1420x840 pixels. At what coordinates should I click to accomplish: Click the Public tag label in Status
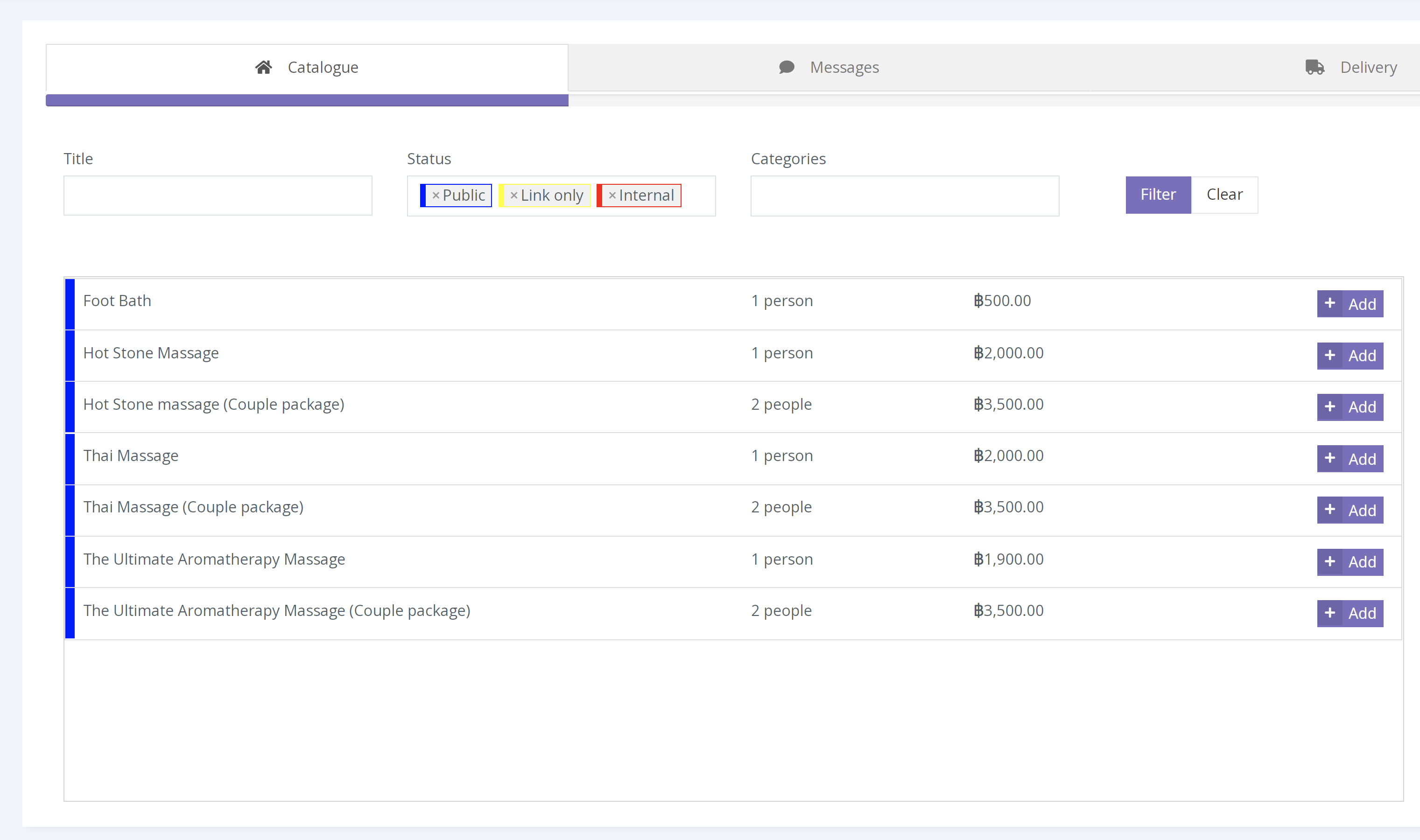464,195
